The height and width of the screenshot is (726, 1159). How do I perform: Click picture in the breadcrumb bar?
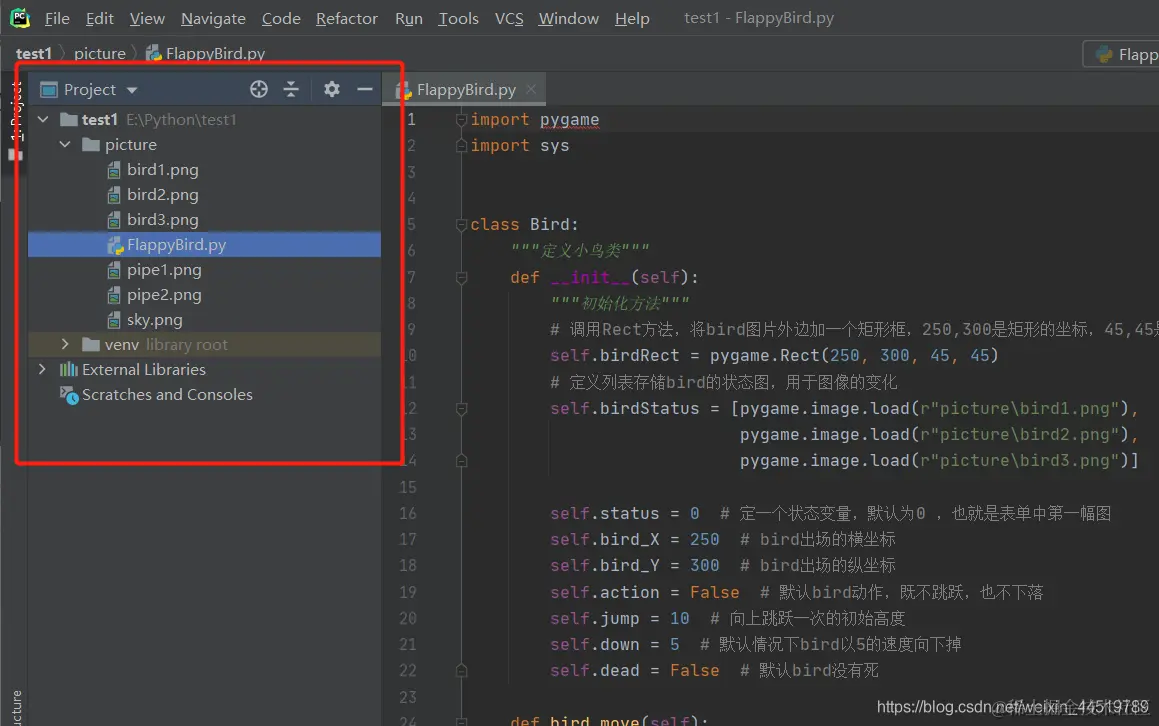[100, 53]
